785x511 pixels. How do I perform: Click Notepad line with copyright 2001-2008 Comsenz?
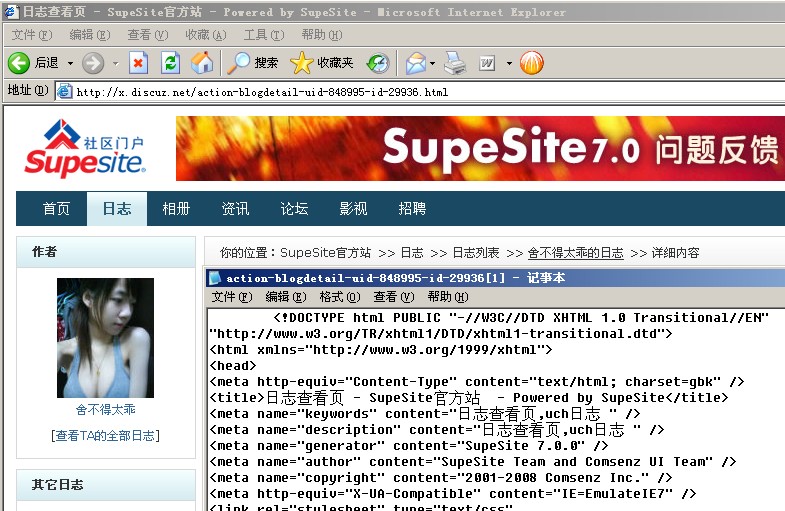tap(441, 478)
